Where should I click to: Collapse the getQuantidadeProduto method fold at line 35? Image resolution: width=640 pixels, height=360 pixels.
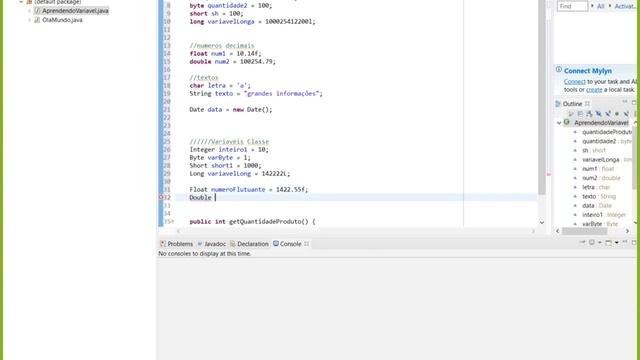(172, 221)
